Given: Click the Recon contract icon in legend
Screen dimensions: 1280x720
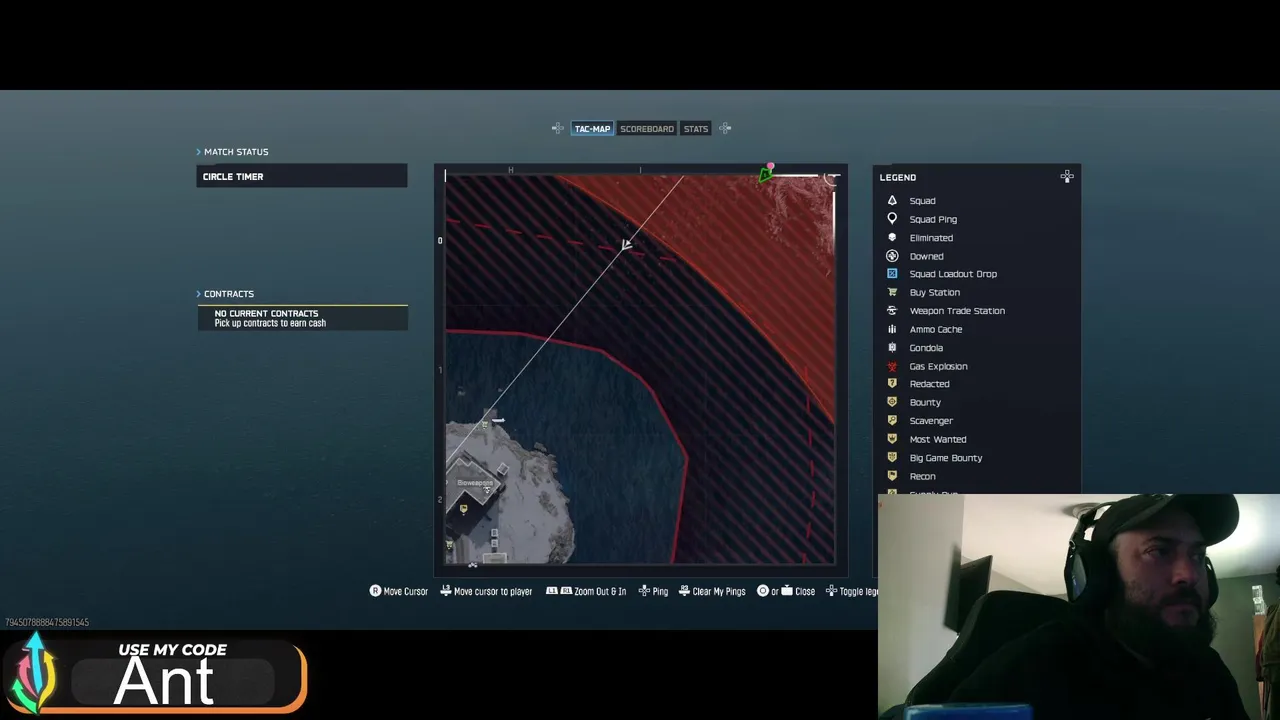Looking at the screenshot, I should click(x=892, y=476).
